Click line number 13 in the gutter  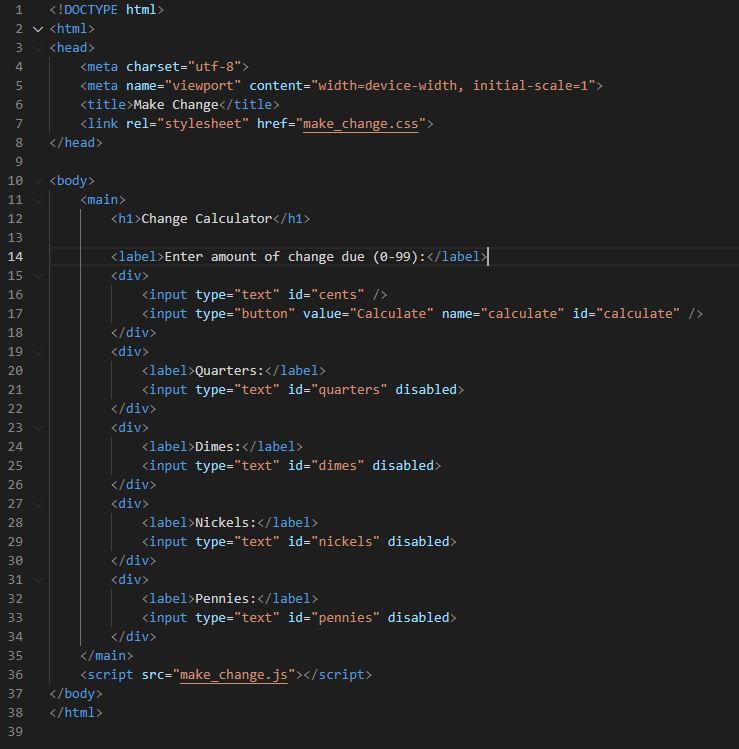point(15,238)
